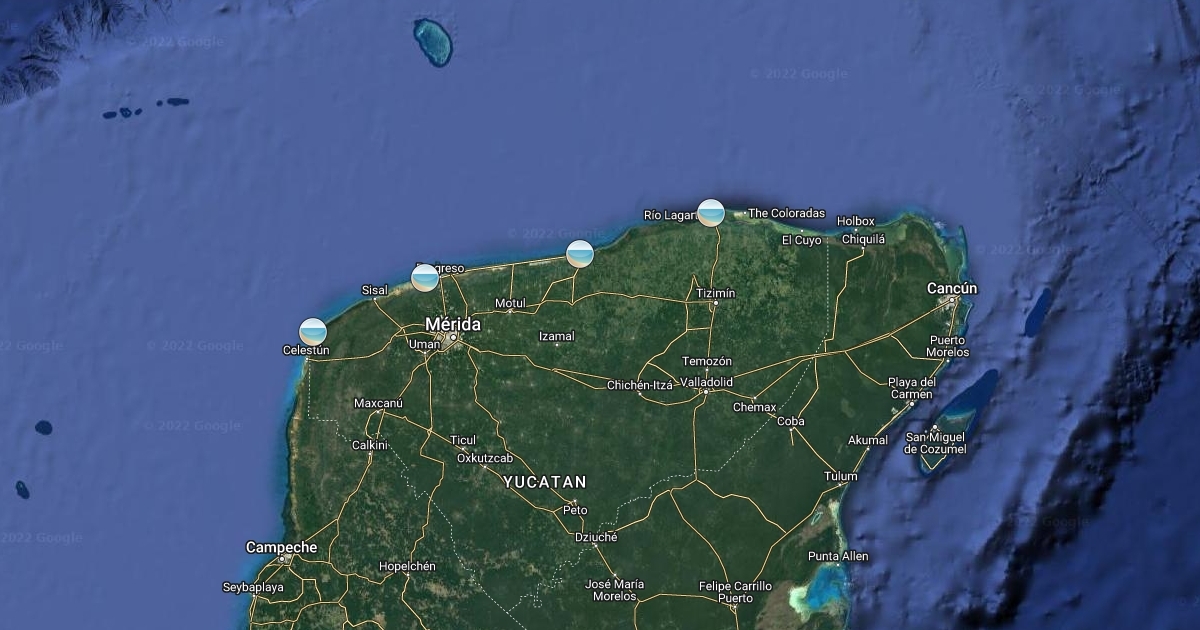1200x630 pixels.
Task: Click the Punta Allen label
Action: 838,556
